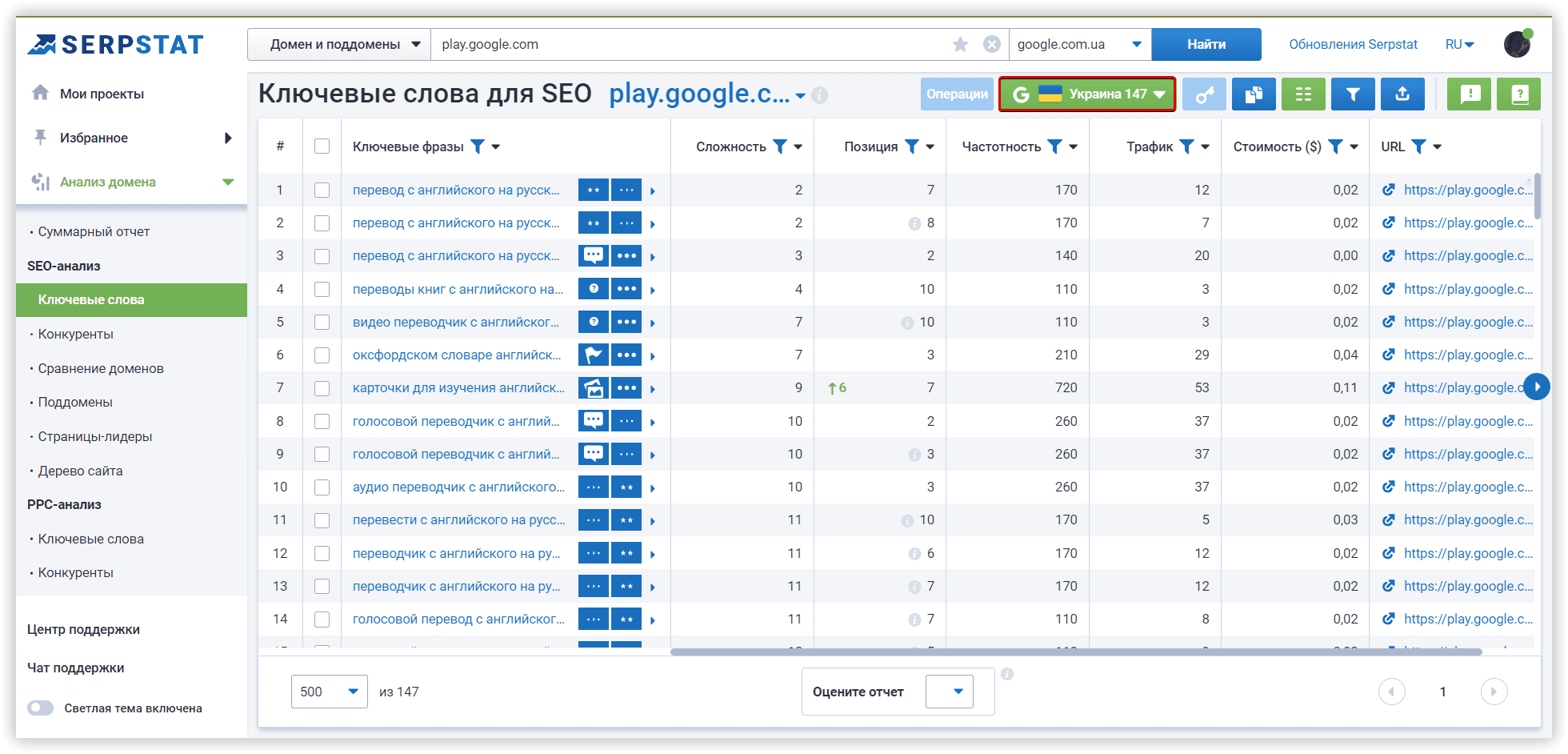This screenshot has width=1568, height=754.
Task: Clear the domain search with the X icon
Action: click(x=992, y=45)
